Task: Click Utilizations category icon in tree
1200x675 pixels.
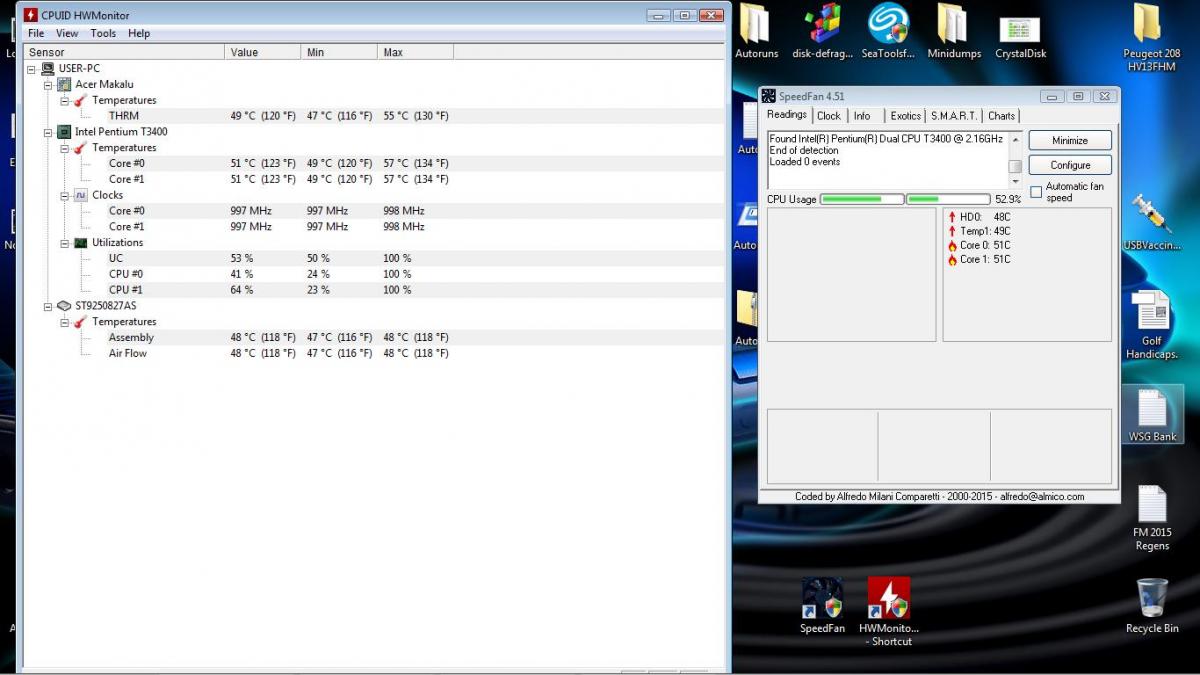Action: 80,242
